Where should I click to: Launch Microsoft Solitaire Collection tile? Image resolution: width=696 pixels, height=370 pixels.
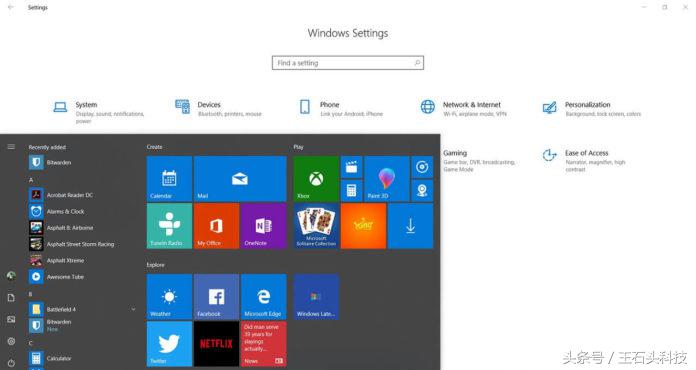point(316,226)
